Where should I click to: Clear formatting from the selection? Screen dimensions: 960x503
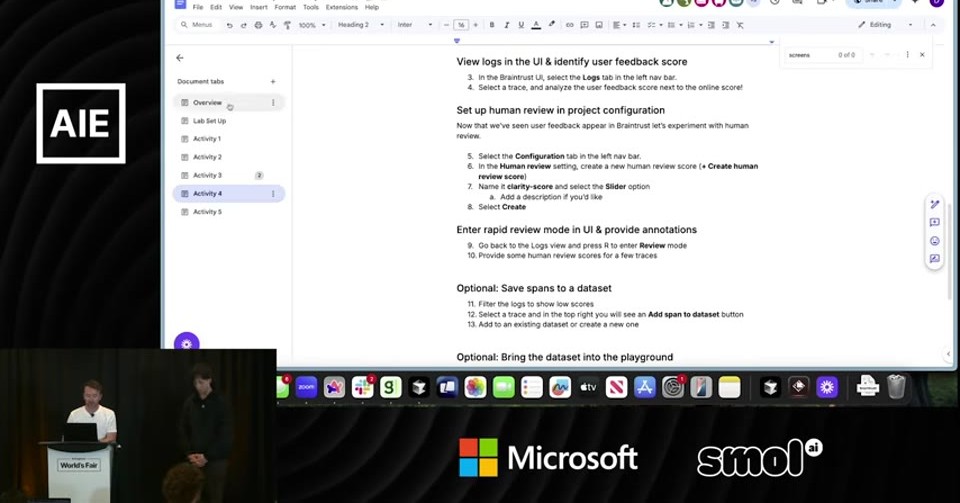tap(740, 25)
